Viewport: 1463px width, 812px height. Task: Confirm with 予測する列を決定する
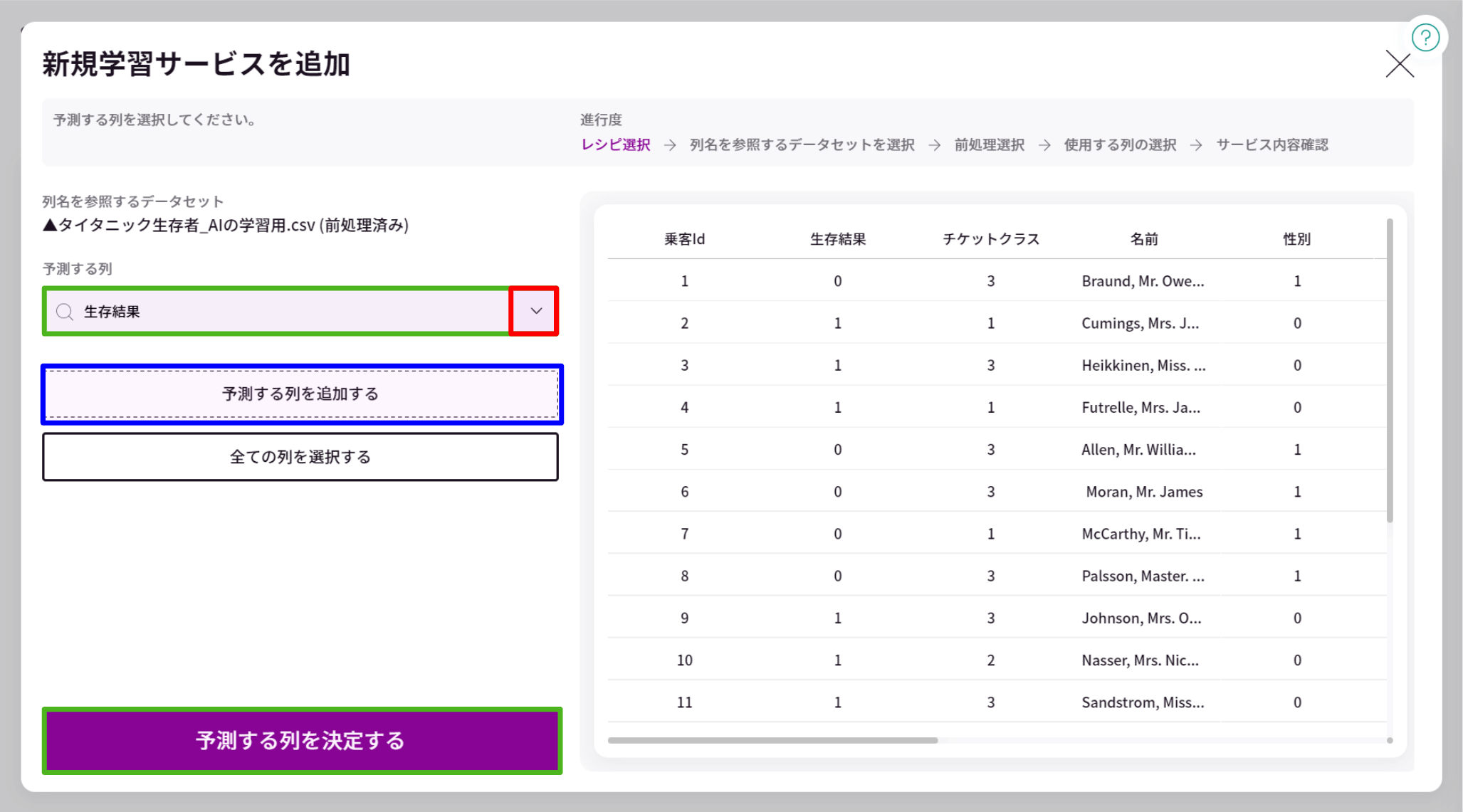[300, 741]
